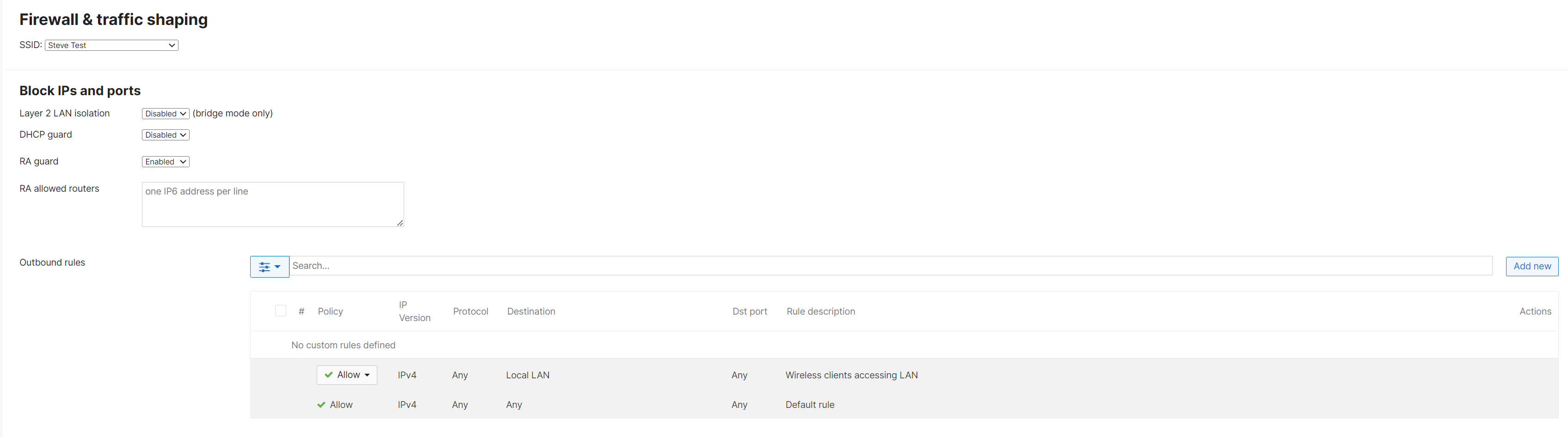Expand the Layer 2 LAN isolation dropdown
Screen dimensions: 1568x437
165,114
